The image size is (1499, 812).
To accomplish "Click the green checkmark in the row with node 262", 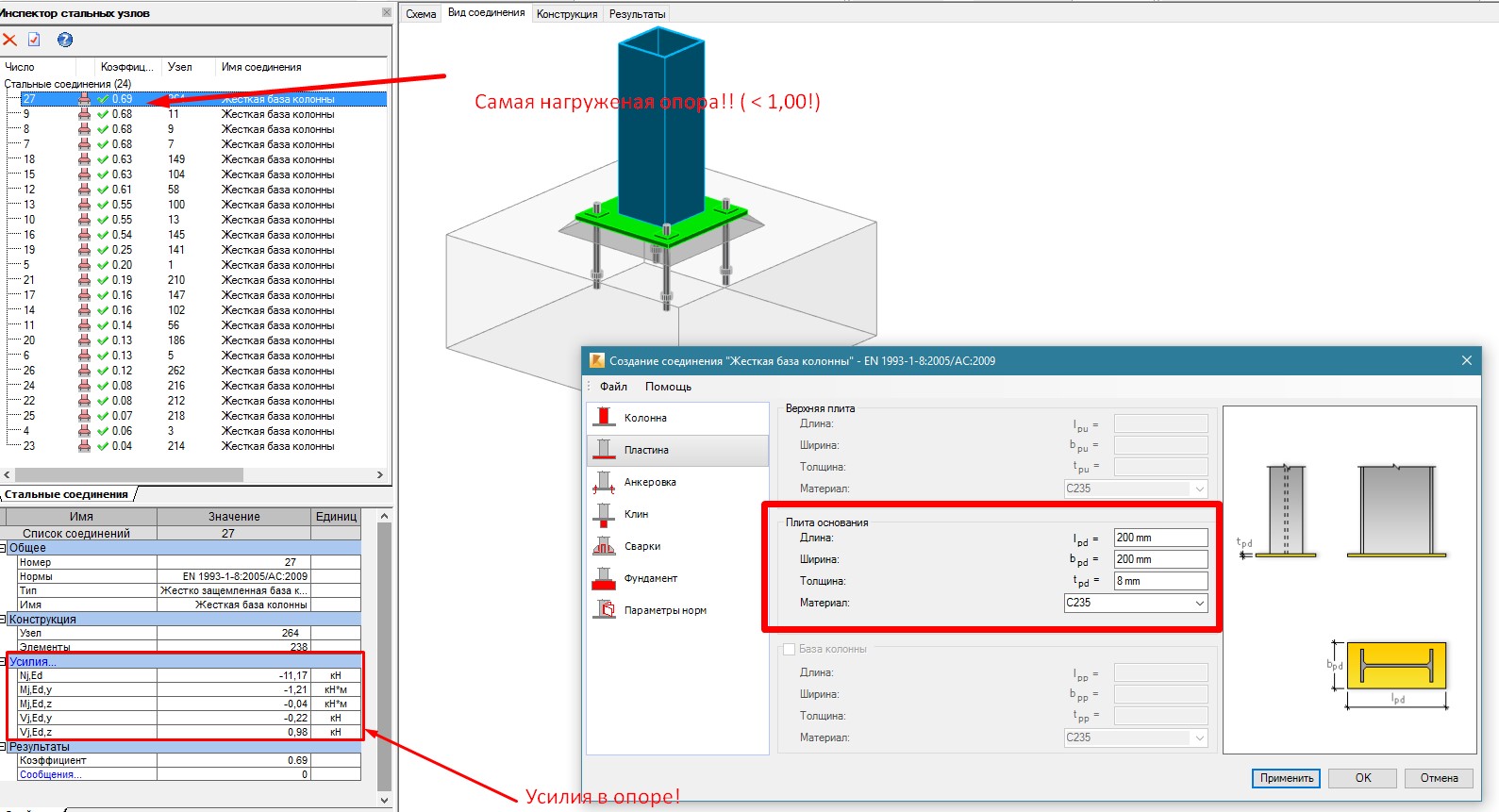I will (x=103, y=371).
